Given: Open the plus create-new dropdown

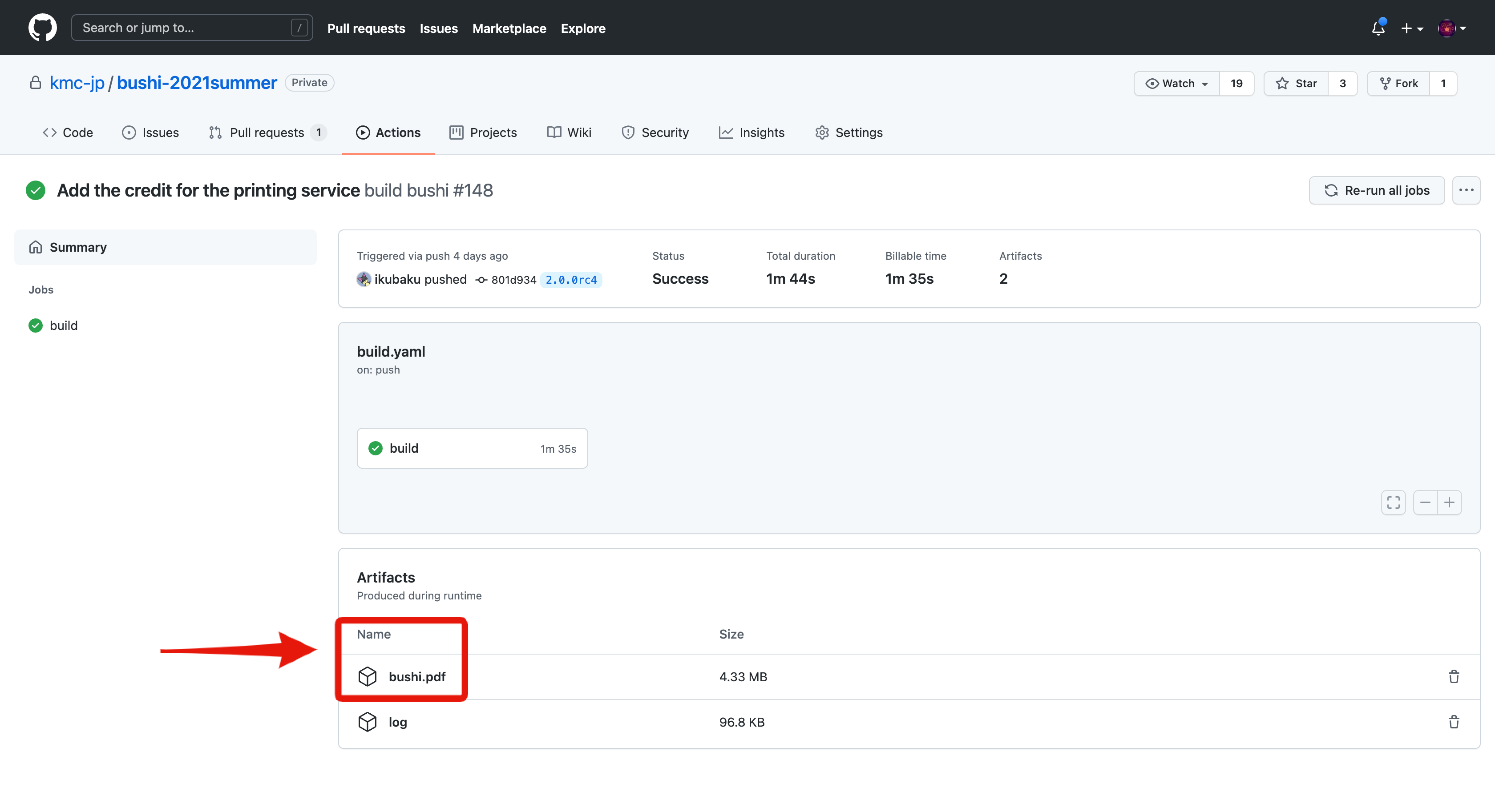Looking at the screenshot, I should [x=1411, y=28].
